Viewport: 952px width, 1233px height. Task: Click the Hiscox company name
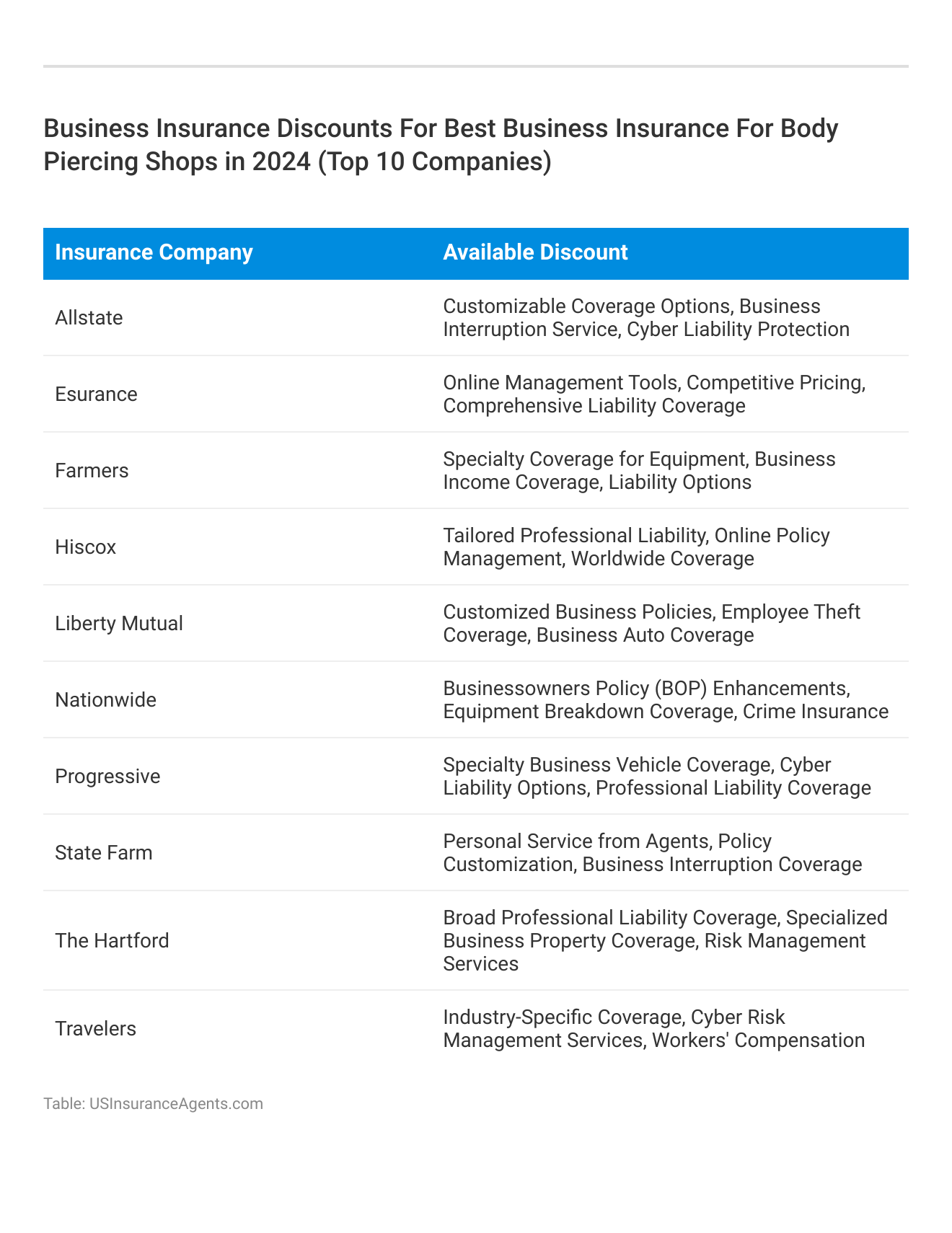point(85,547)
